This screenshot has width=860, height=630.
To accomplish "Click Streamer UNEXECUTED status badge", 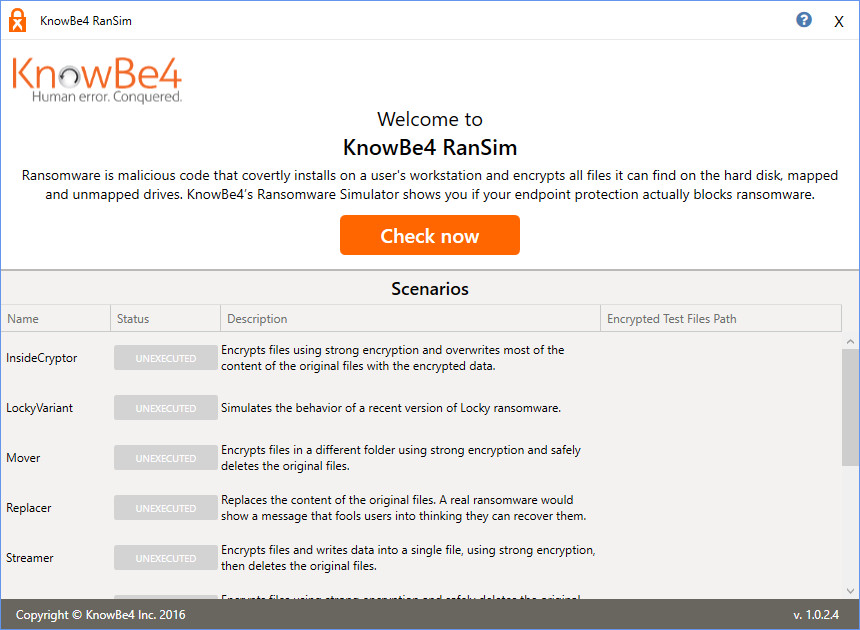I will coord(166,558).
